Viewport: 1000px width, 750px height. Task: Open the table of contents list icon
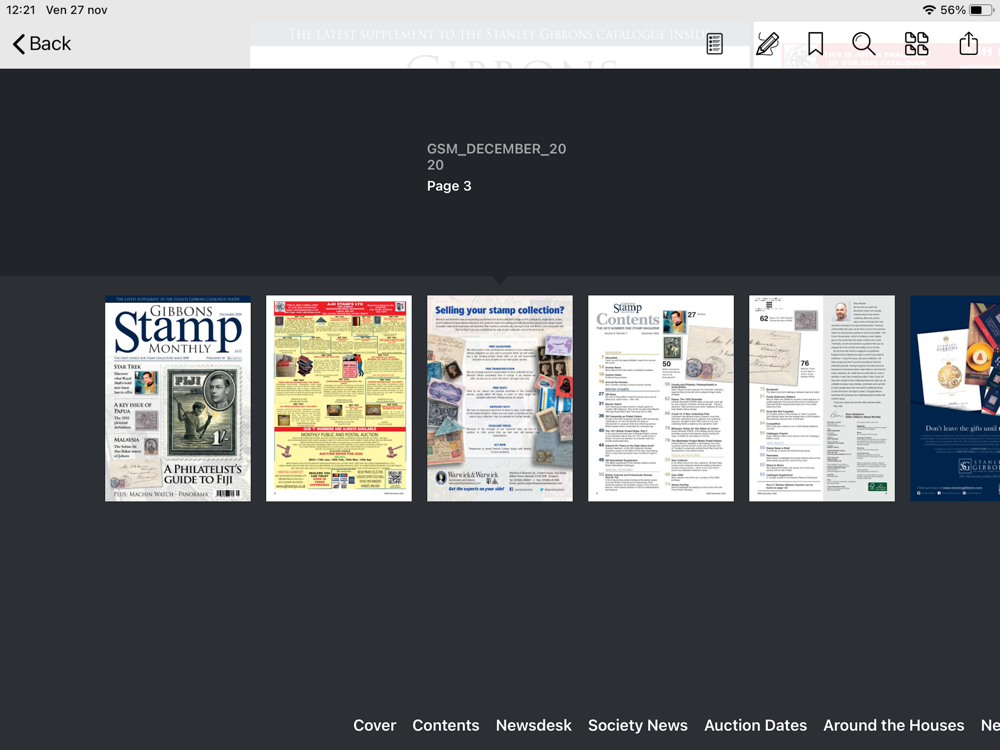pos(714,44)
